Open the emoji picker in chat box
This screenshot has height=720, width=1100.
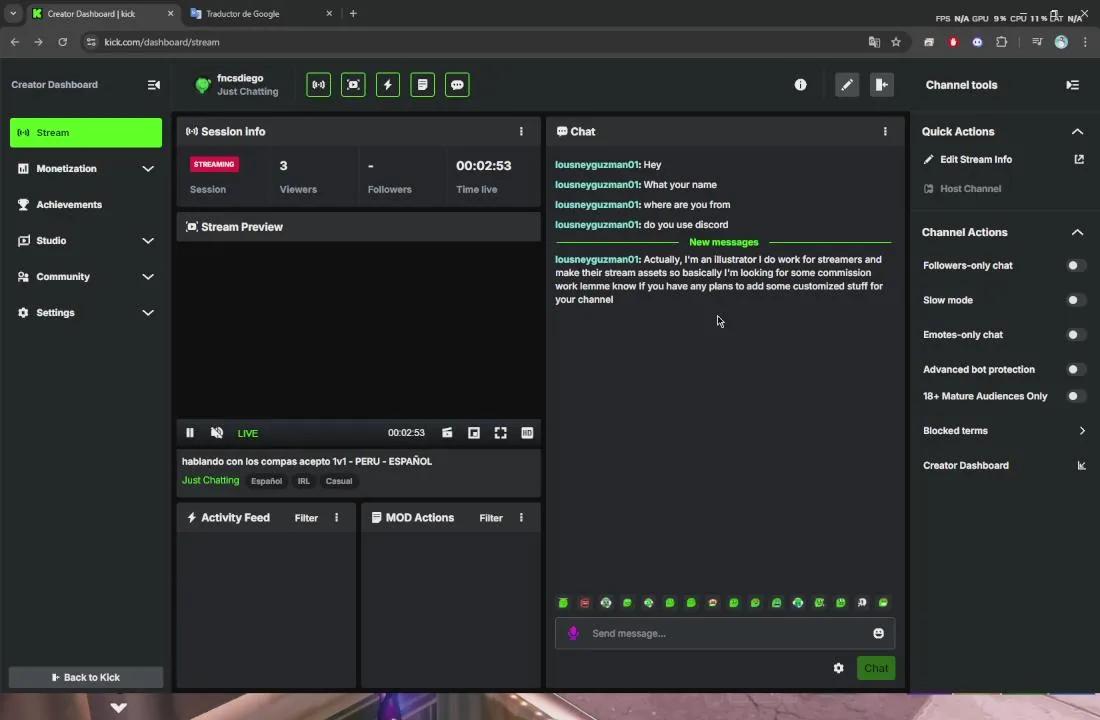[x=878, y=633]
